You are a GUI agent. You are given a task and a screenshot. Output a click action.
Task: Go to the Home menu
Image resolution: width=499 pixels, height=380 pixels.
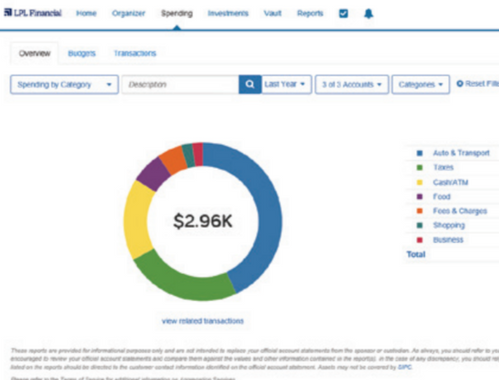point(86,13)
